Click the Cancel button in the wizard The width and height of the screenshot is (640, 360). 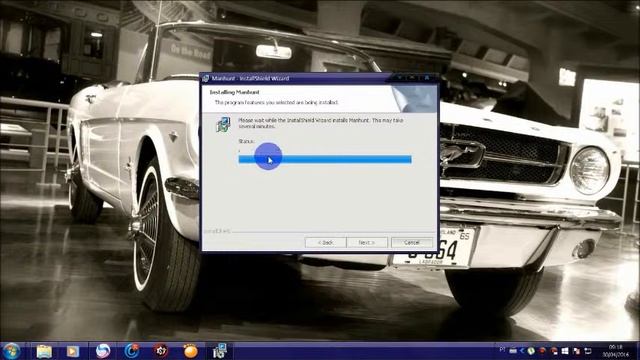click(x=411, y=242)
